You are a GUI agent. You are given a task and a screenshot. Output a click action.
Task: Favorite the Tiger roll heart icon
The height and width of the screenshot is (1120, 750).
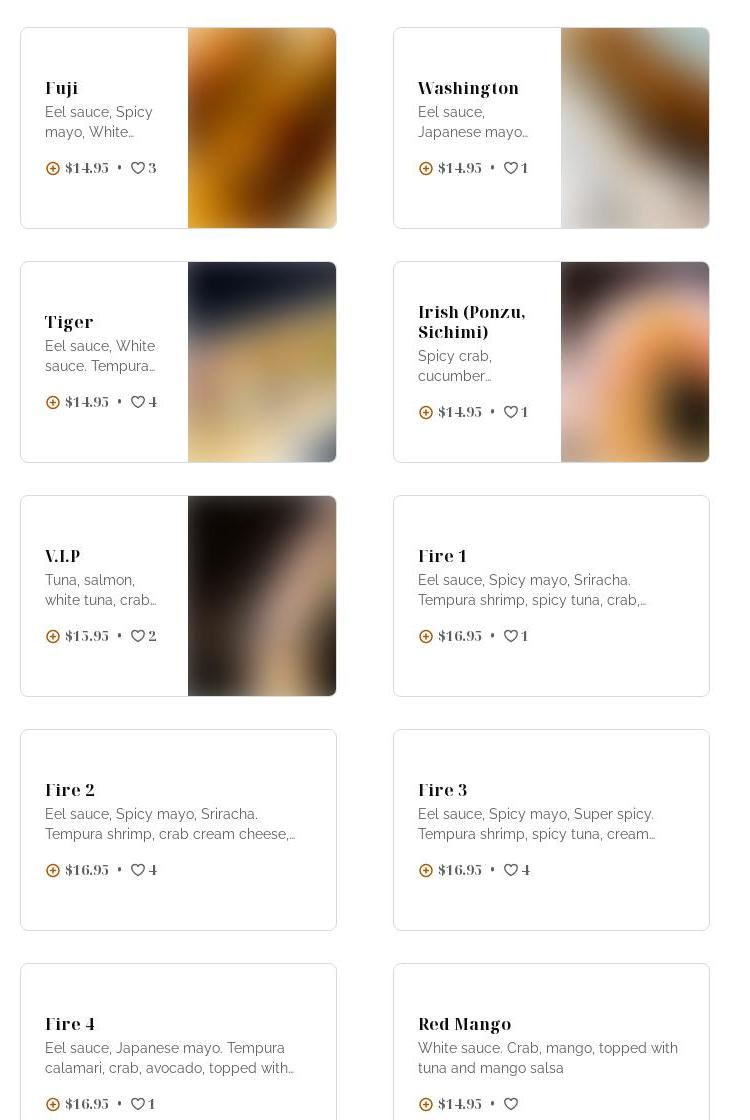tap(138, 402)
